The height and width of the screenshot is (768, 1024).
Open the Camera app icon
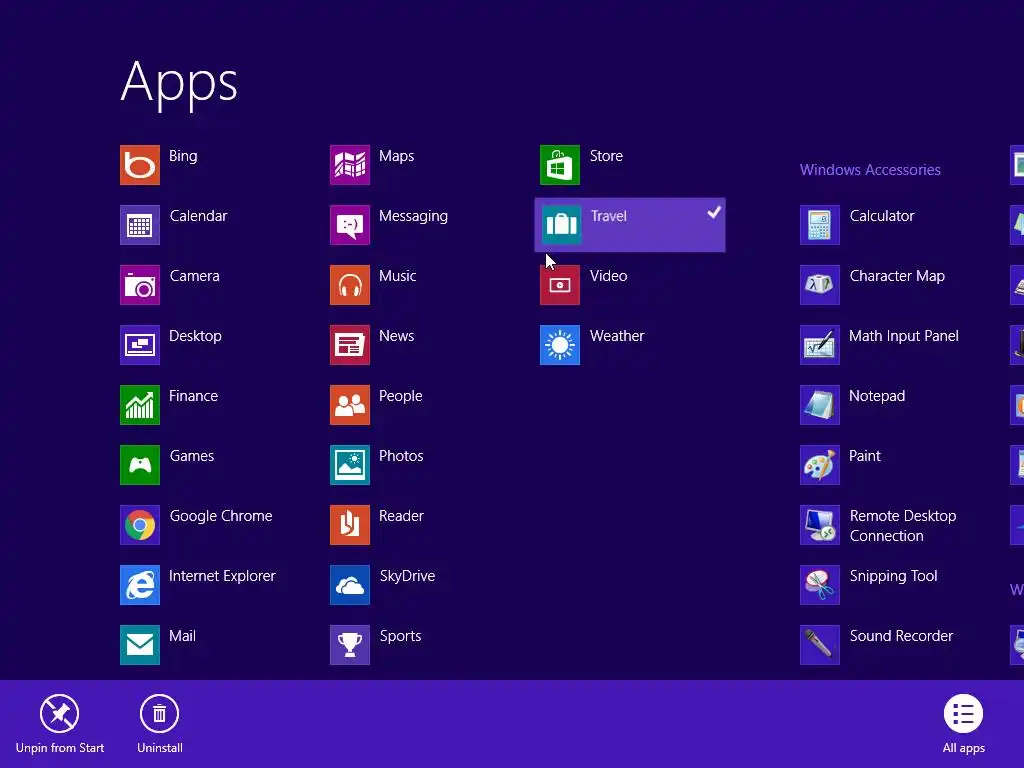click(x=140, y=285)
